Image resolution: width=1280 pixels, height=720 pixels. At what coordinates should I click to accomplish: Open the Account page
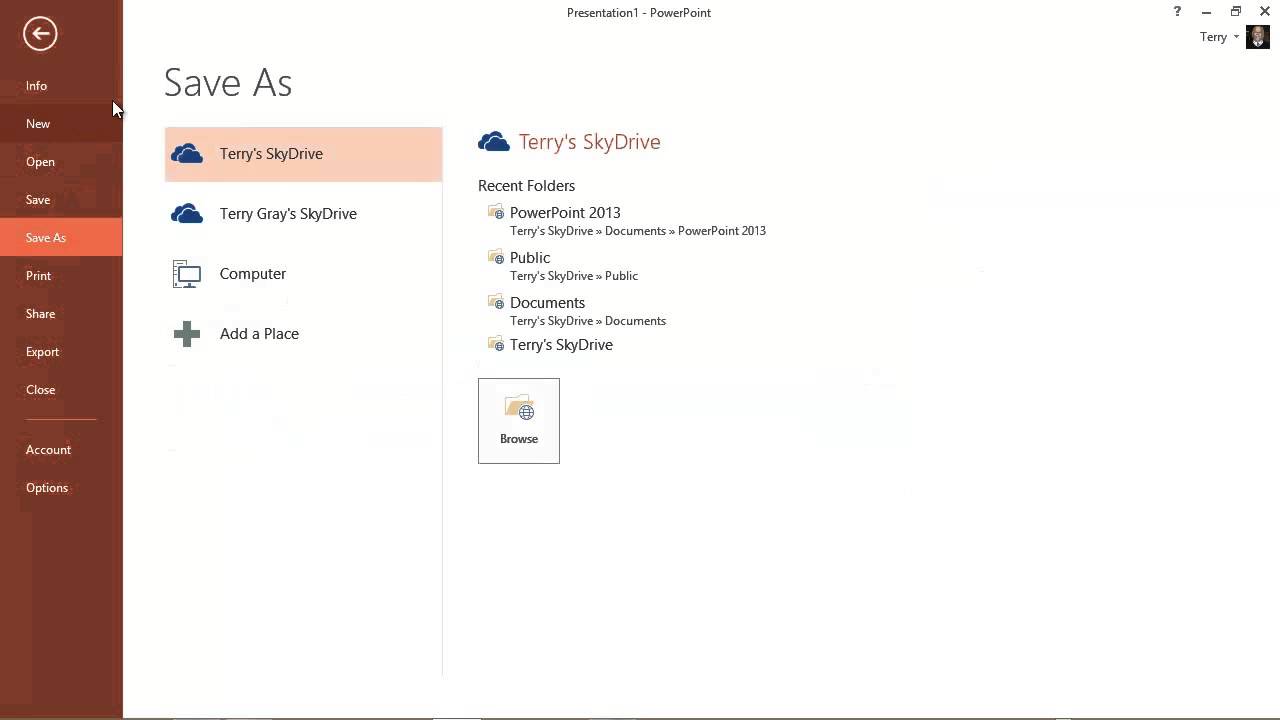point(61,450)
